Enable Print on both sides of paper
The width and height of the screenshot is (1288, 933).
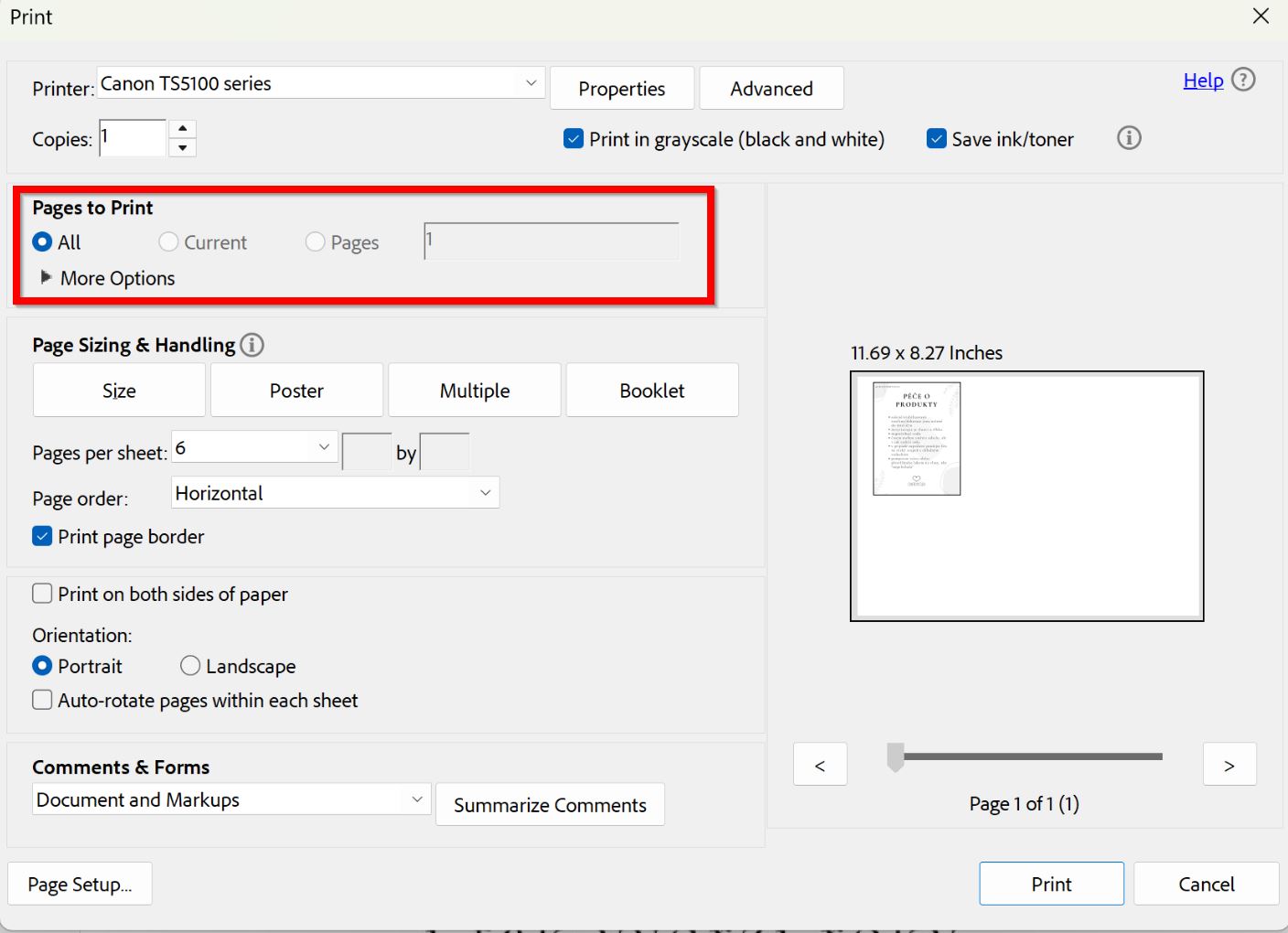pos(42,594)
